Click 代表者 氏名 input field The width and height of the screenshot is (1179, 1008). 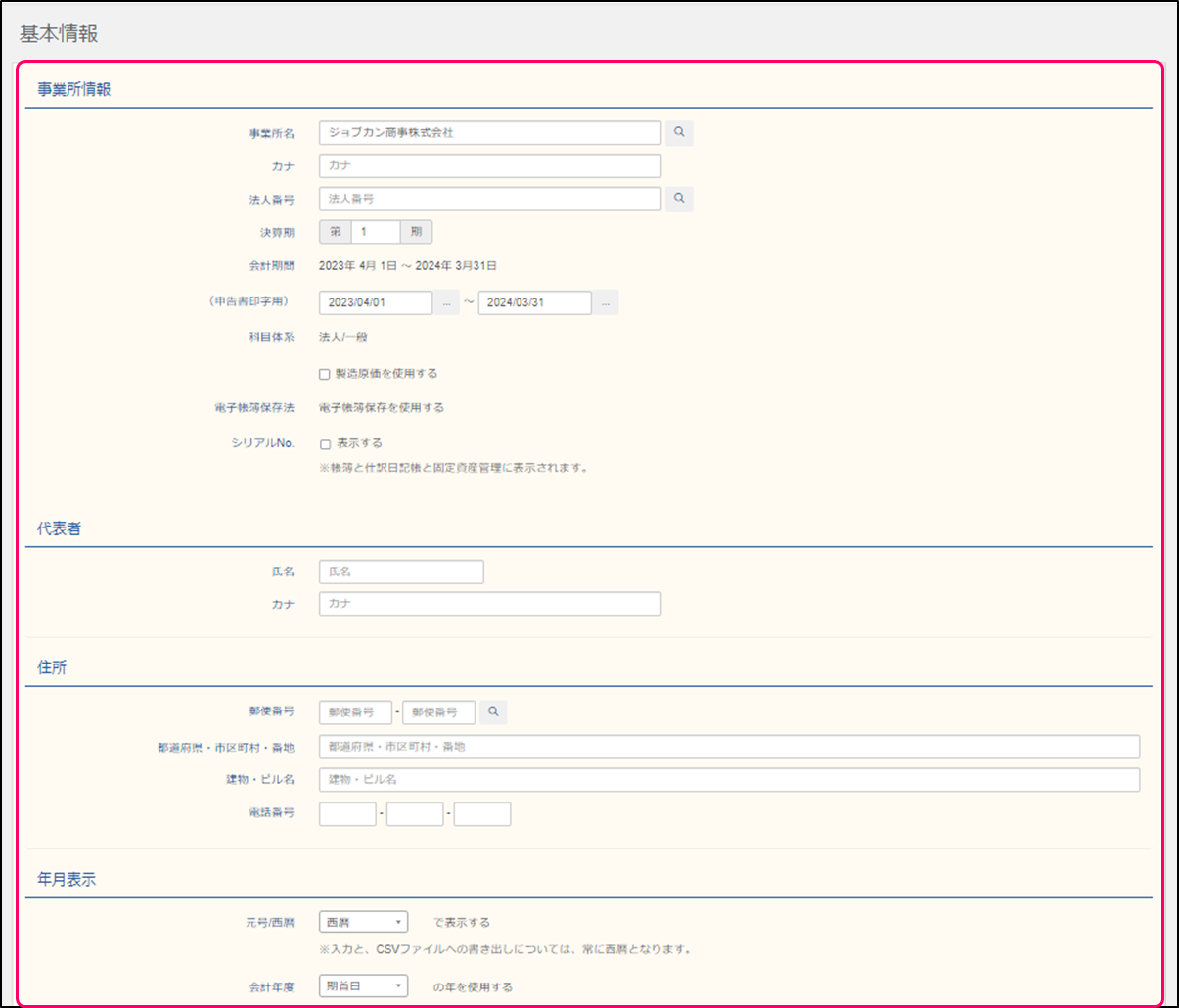point(401,572)
